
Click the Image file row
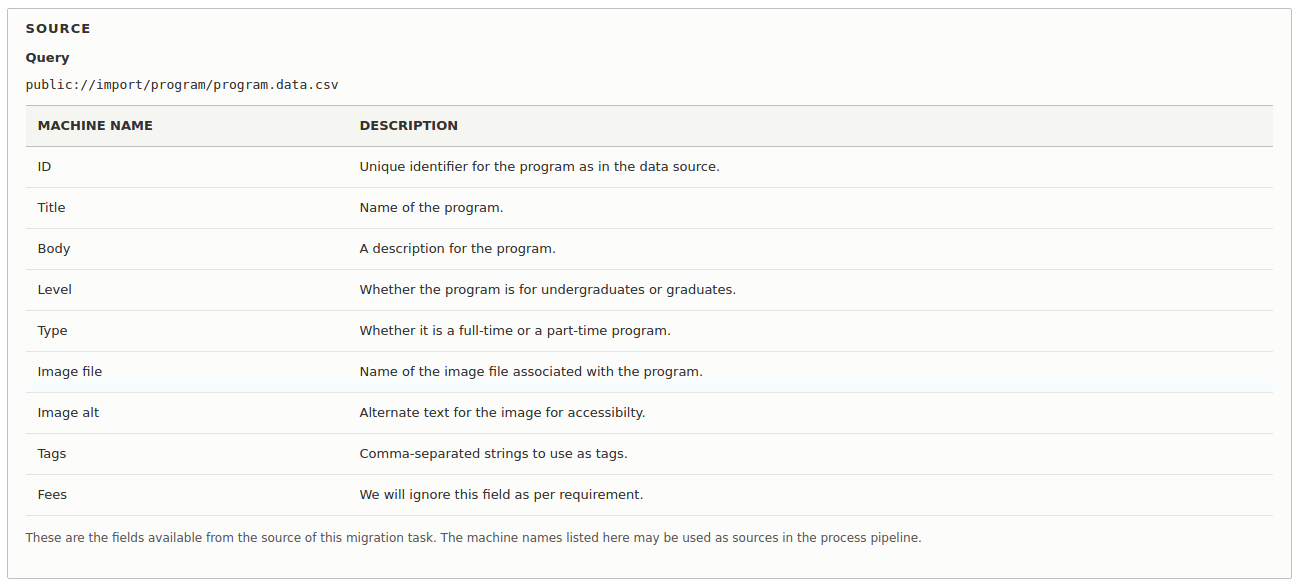[69, 371]
